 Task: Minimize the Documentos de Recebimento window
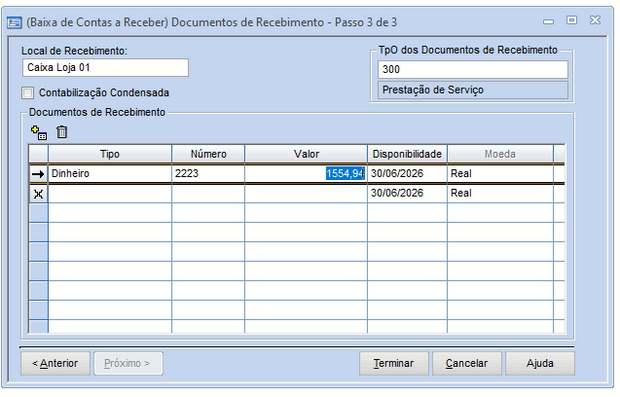point(548,21)
